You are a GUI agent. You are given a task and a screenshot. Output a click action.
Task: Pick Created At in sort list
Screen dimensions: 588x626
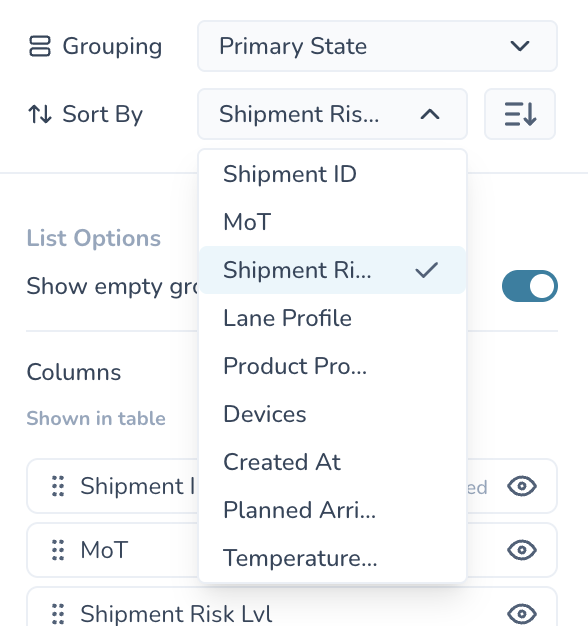pos(333,462)
